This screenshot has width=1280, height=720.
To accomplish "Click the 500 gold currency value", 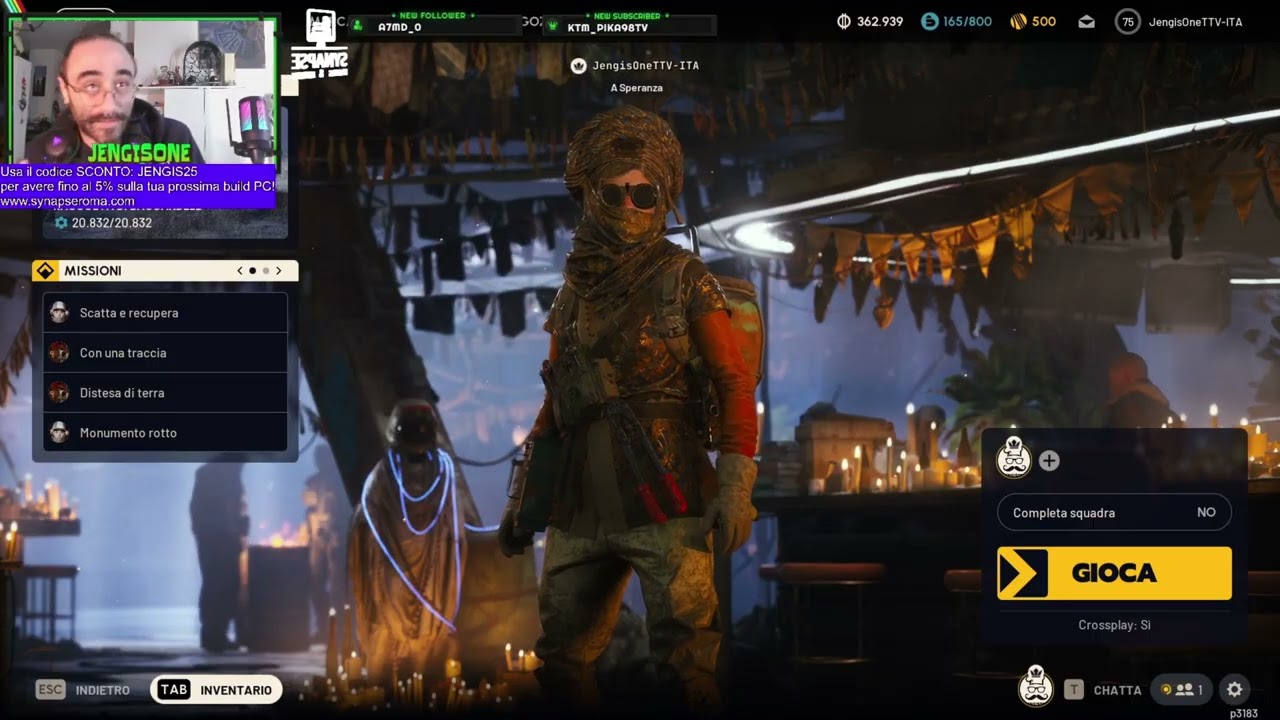I will click(1044, 21).
